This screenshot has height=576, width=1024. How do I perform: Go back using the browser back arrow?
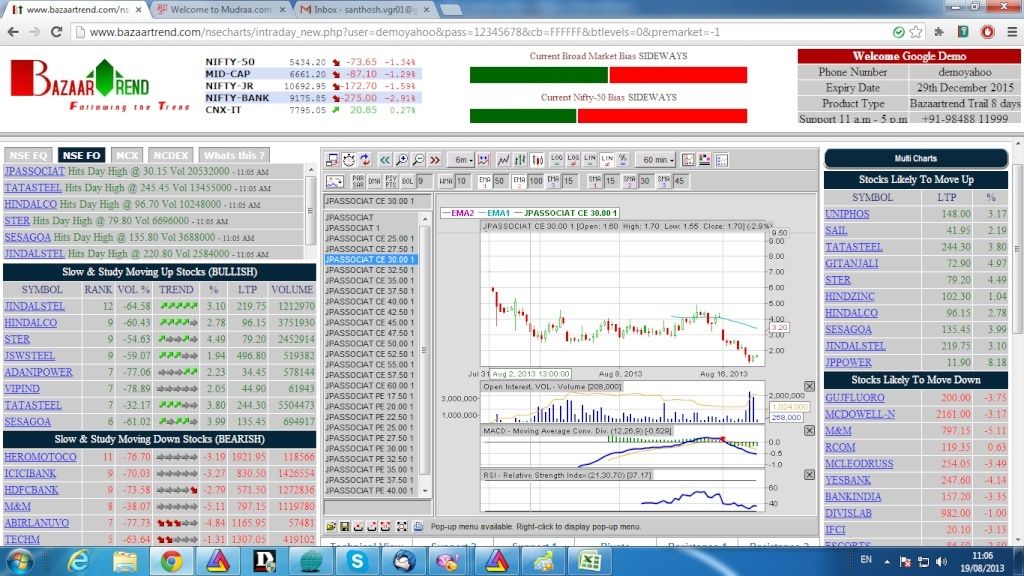(13, 32)
